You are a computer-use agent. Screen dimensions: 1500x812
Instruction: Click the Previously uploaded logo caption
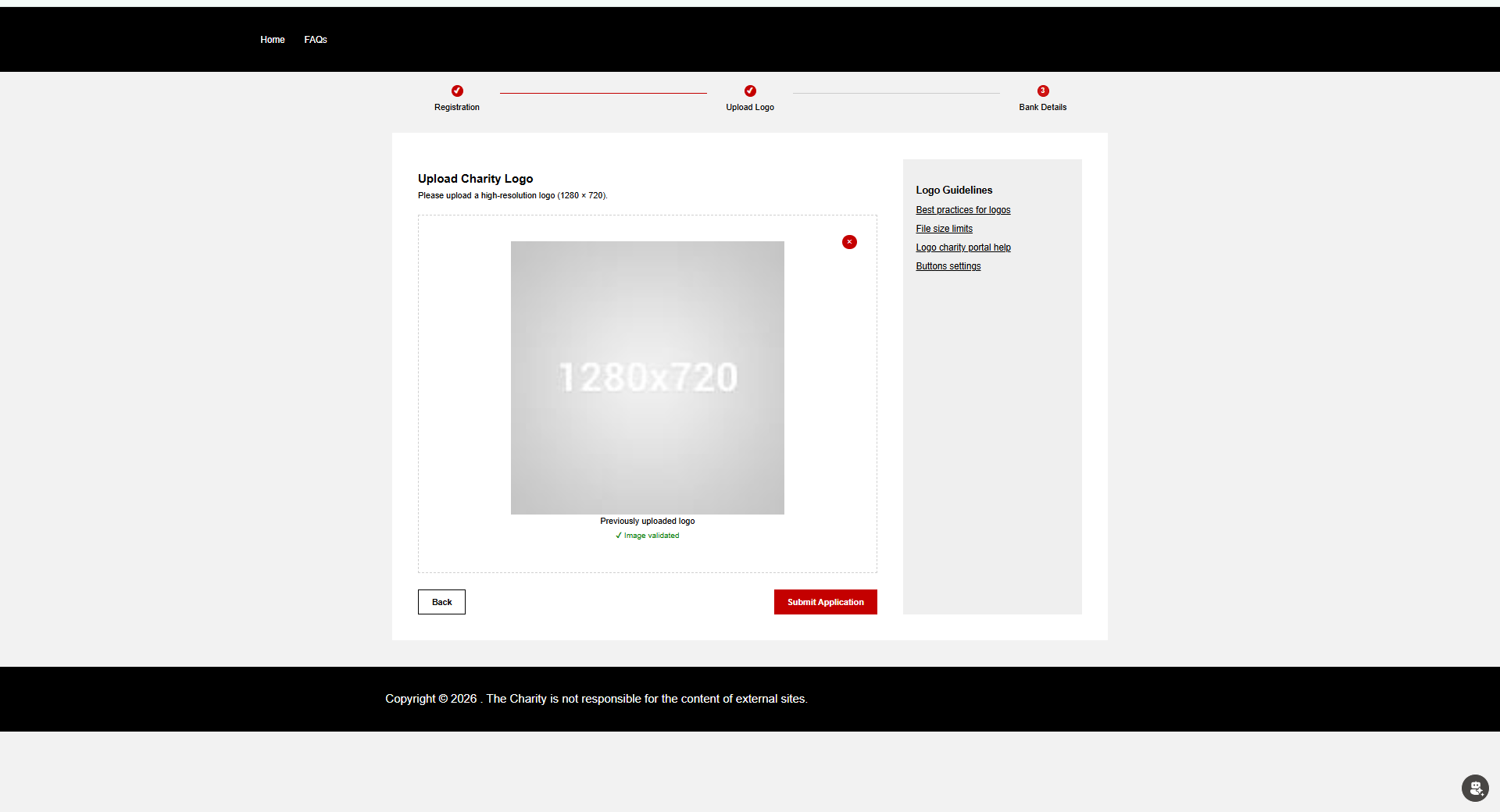pos(648,522)
